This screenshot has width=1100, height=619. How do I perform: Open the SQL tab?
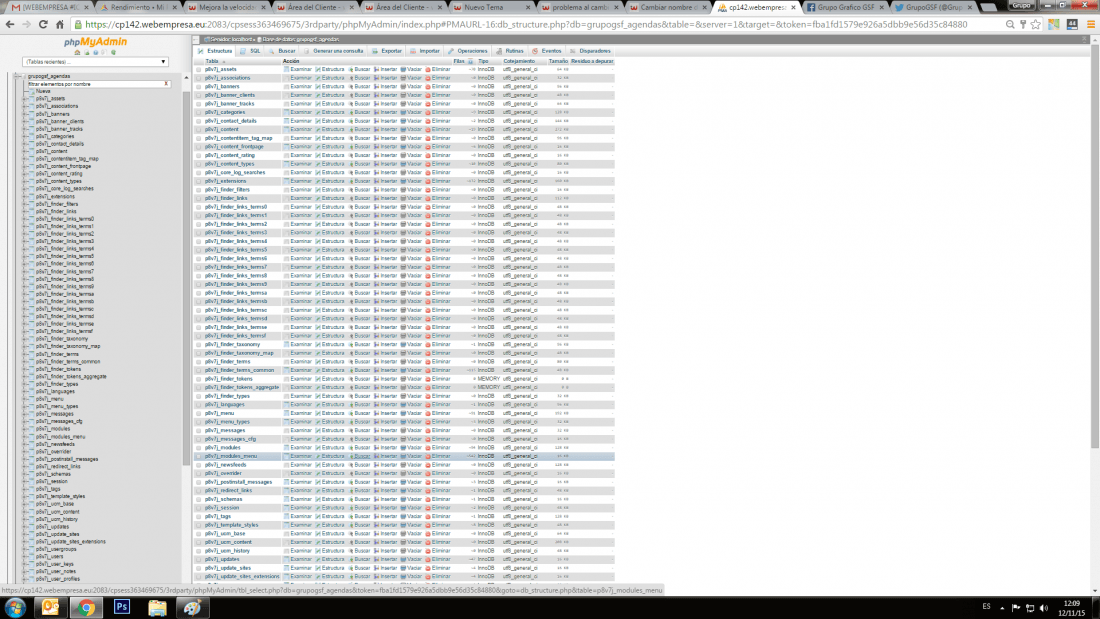(x=250, y=51)
